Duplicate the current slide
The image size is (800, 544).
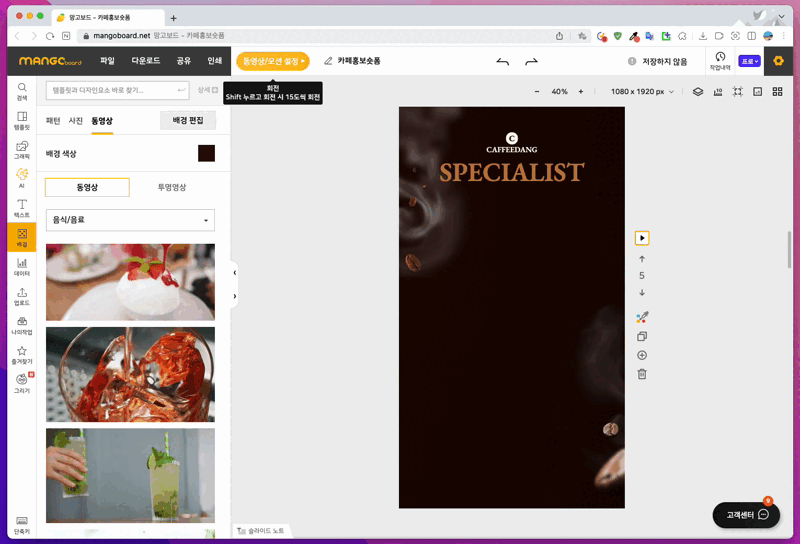click(642, 336)
